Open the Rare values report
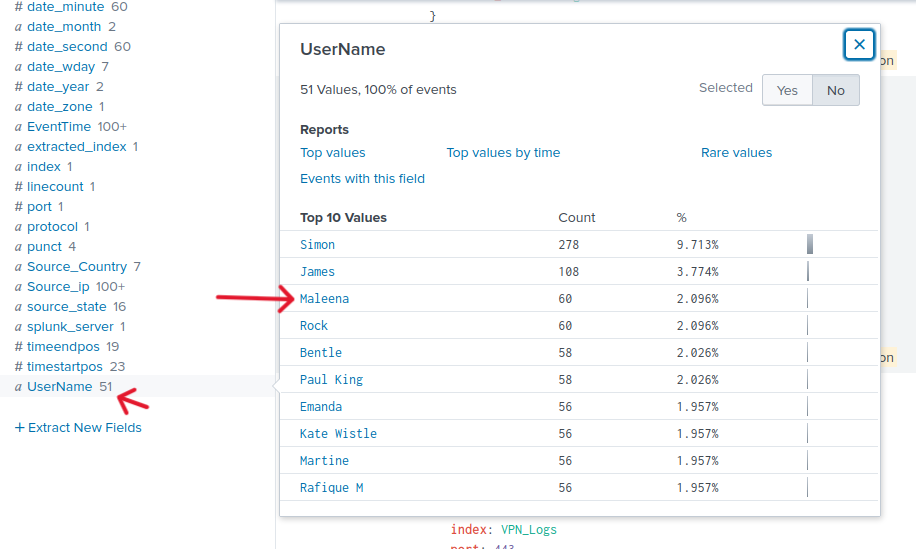 pos(736,153)
